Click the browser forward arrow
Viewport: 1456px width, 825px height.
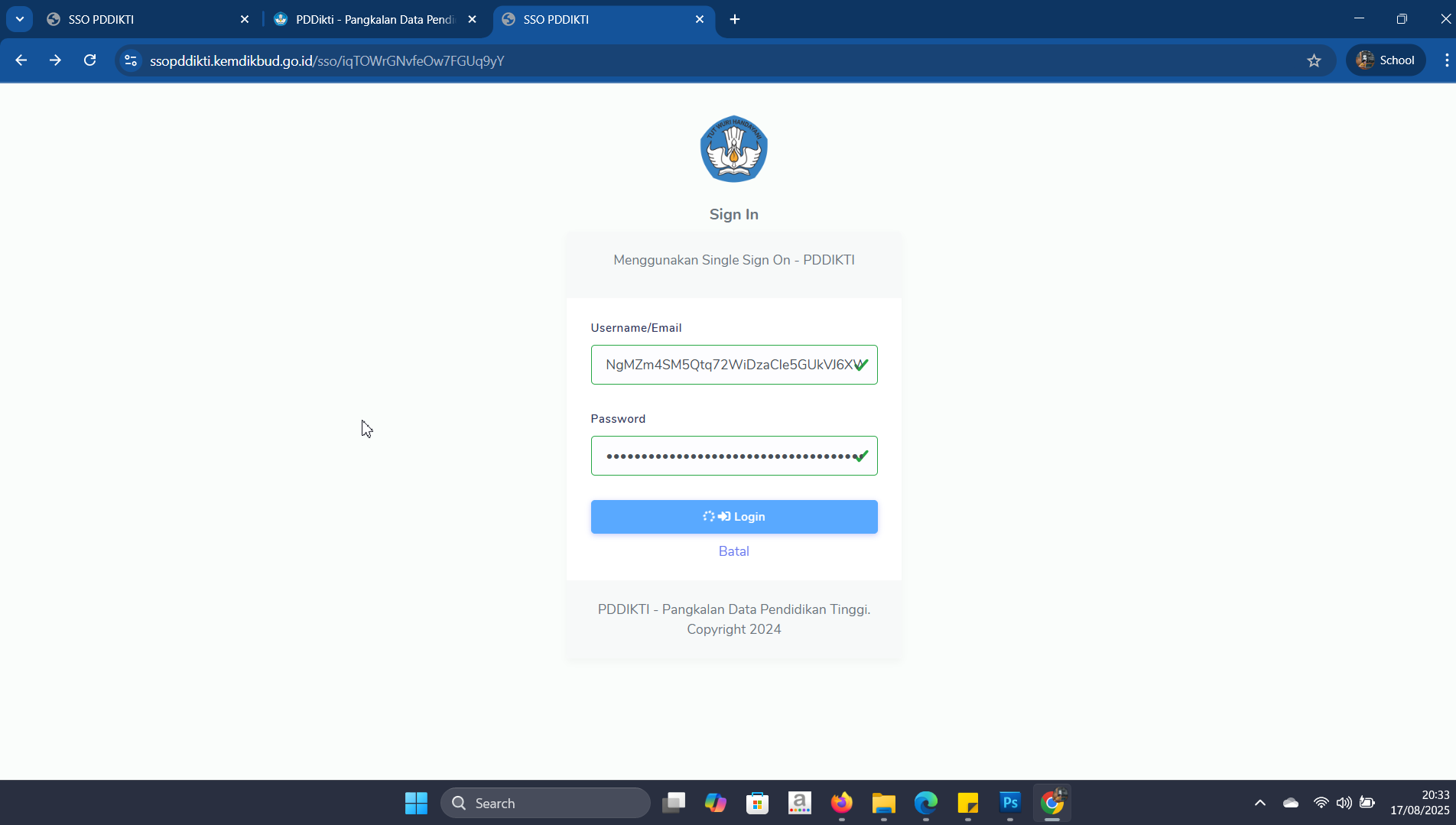[55, 60]
